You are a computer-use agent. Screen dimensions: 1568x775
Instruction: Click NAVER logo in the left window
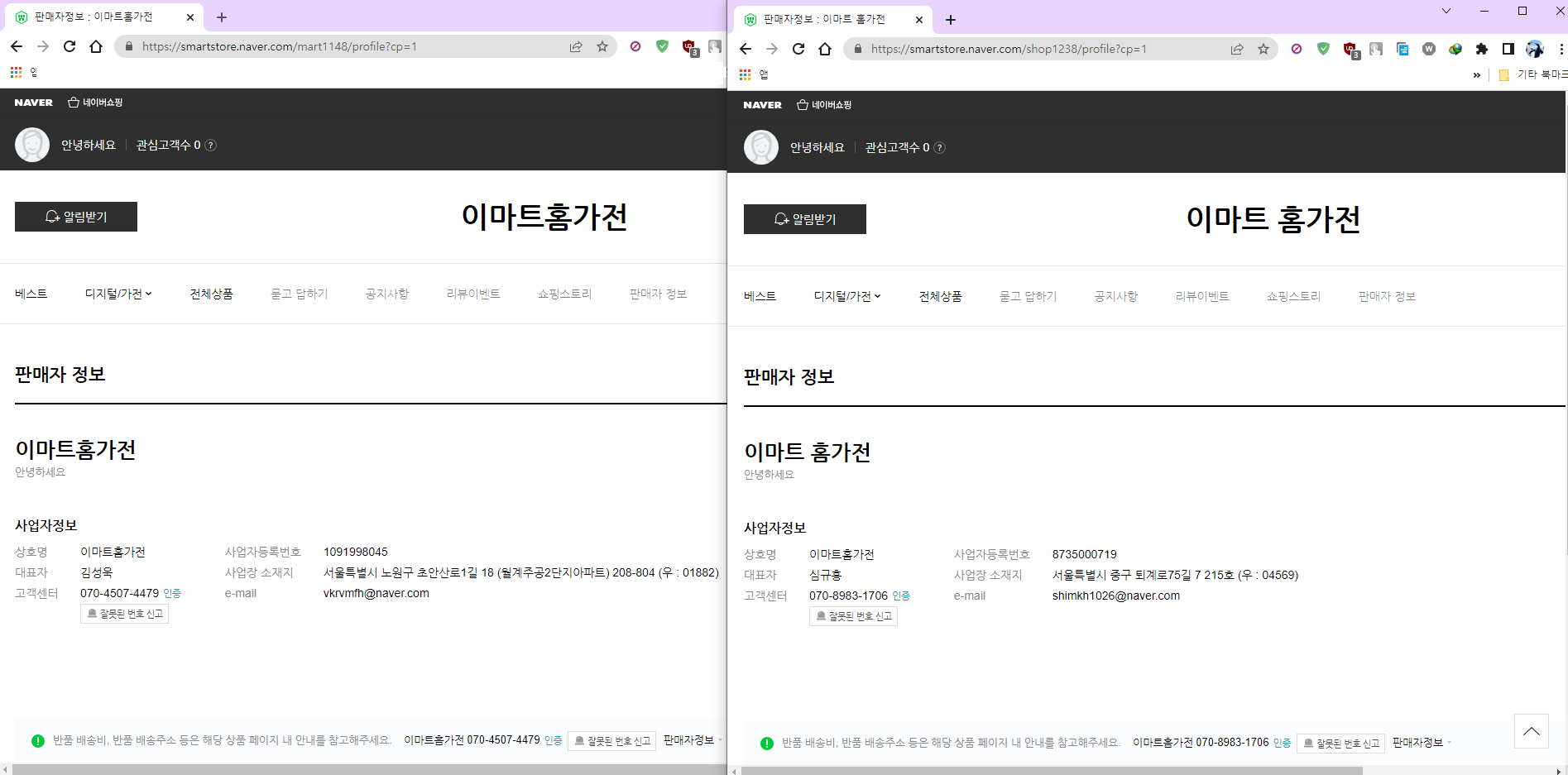[33, 103]
